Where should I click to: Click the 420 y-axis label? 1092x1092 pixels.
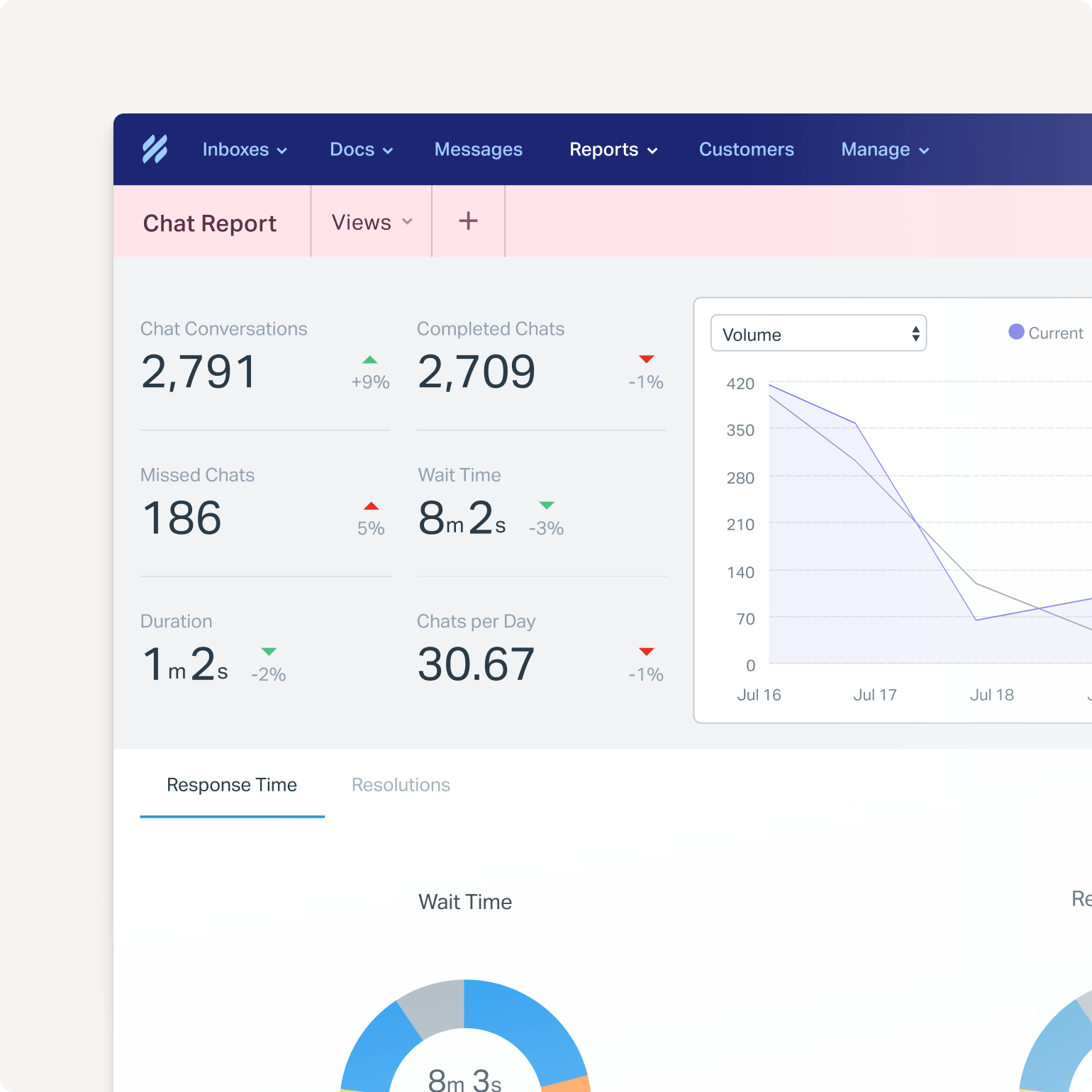pos(740,384)
